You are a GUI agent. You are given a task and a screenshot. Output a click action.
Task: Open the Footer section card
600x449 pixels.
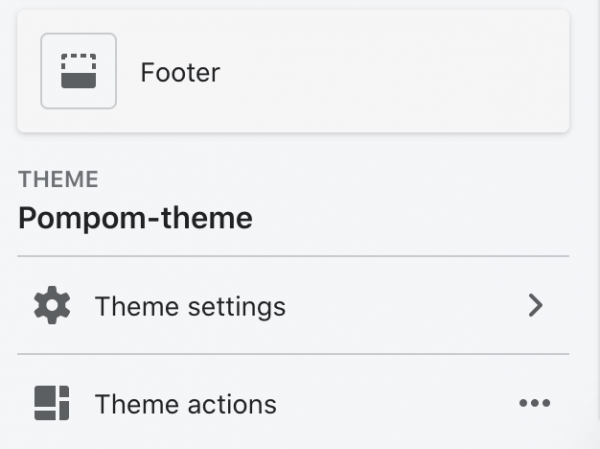pos(293,71)
